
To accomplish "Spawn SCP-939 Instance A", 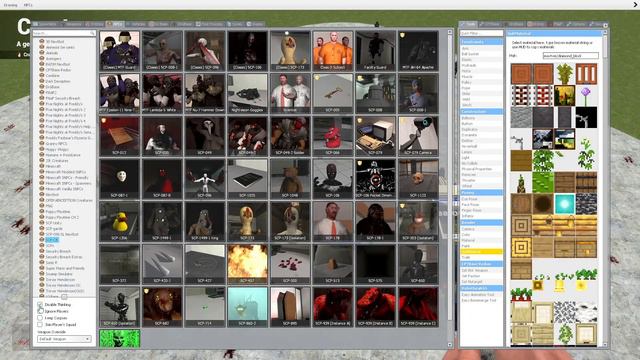I will (333, 307).
